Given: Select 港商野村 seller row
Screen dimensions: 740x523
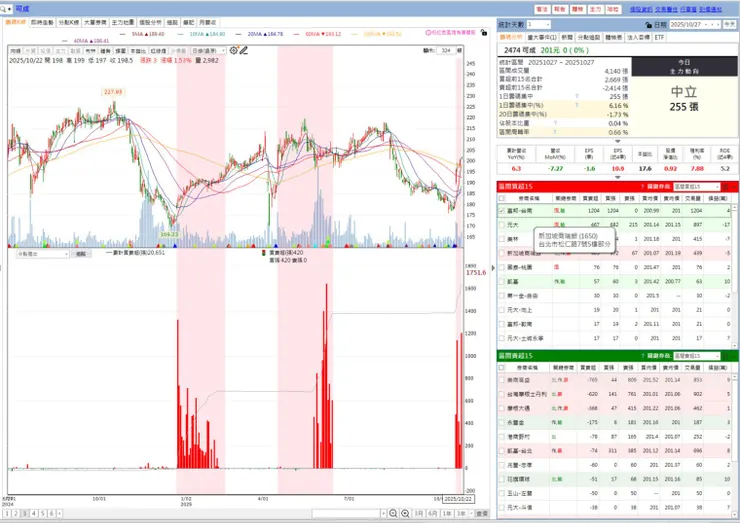Looking at the screenshot, I should 614,437.
